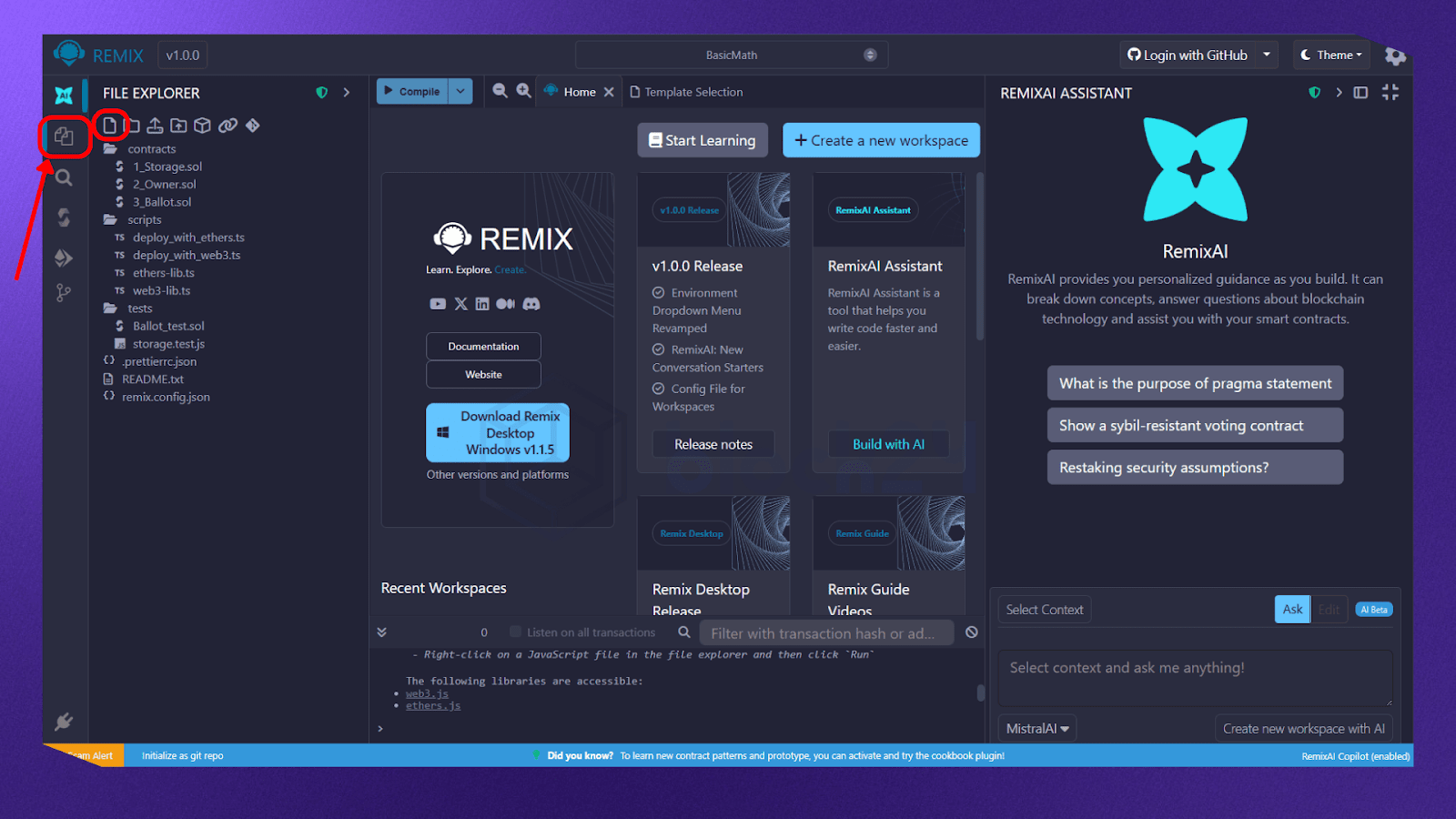Toggle Listen on all transactions checkbox
The image size is (1456, 819).
(x=515, y=632)
